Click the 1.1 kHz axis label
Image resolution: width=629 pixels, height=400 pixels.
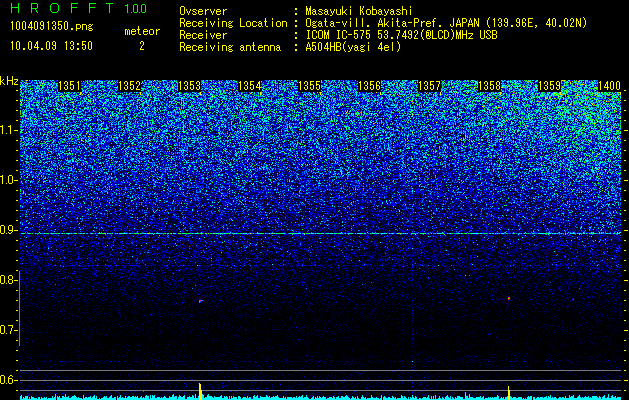7,130
